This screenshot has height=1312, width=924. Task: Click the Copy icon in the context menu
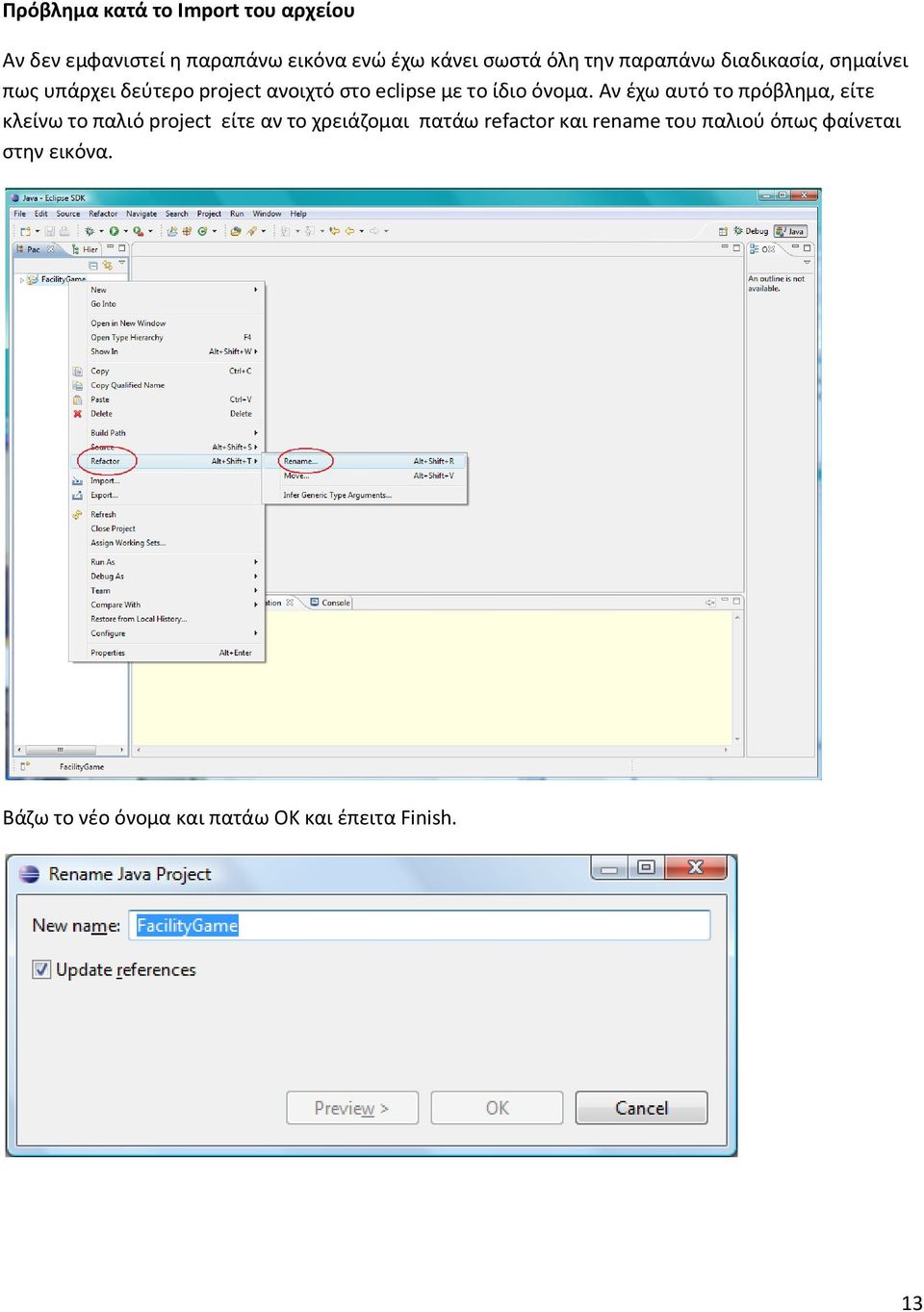(x=77, y=371)
